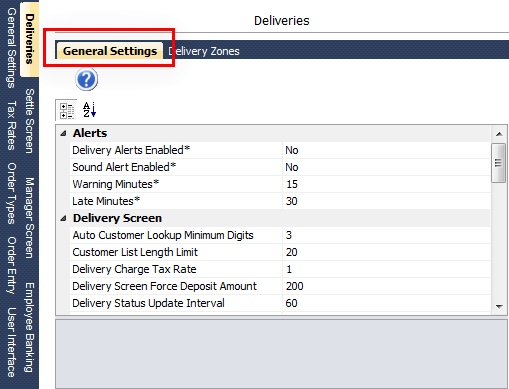Screen dimensions: 509x389
Task: Edit the status update interval value 60
Action: (x=387, y=303)
